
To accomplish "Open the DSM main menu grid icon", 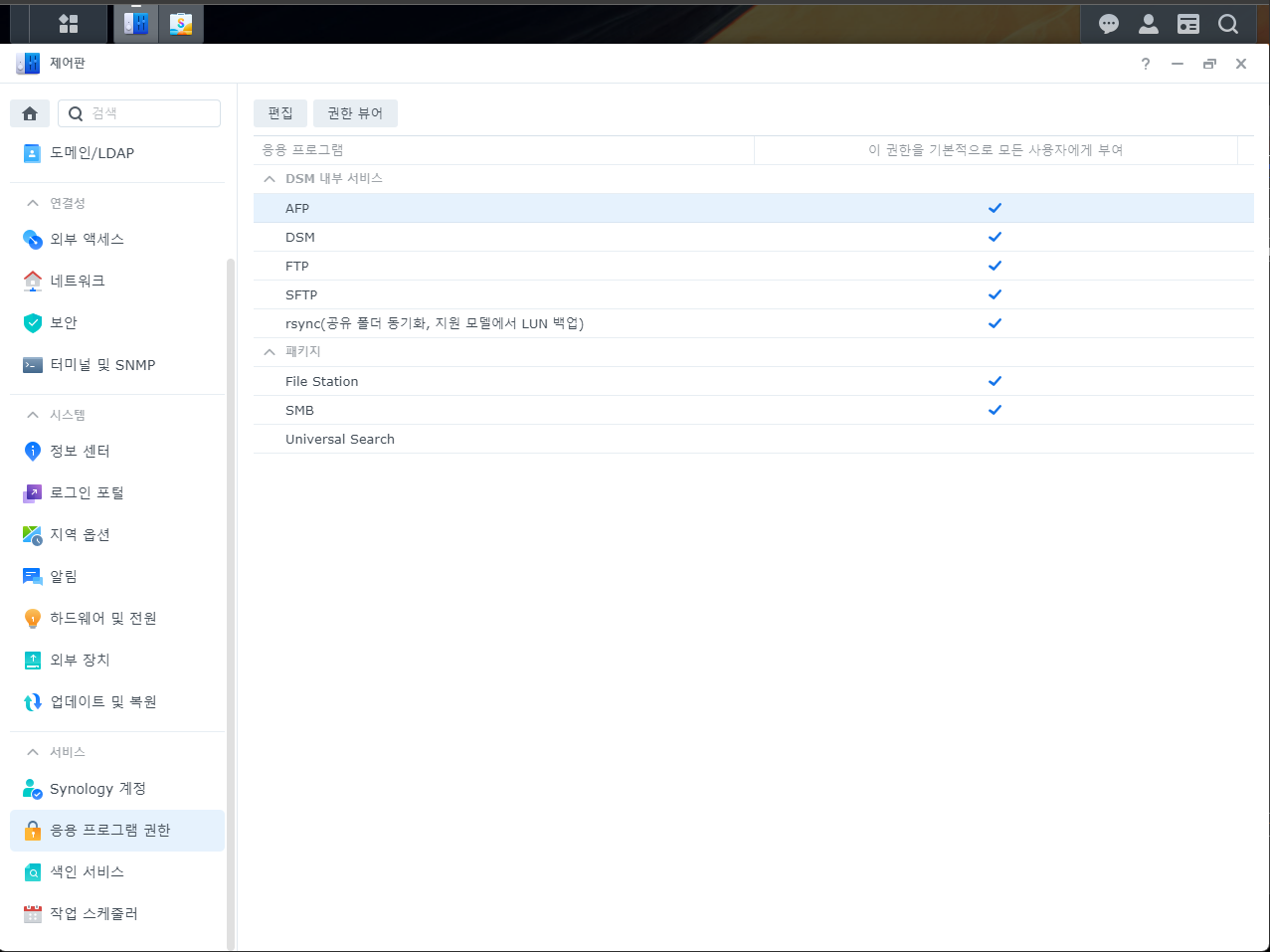I will [69, 24].
